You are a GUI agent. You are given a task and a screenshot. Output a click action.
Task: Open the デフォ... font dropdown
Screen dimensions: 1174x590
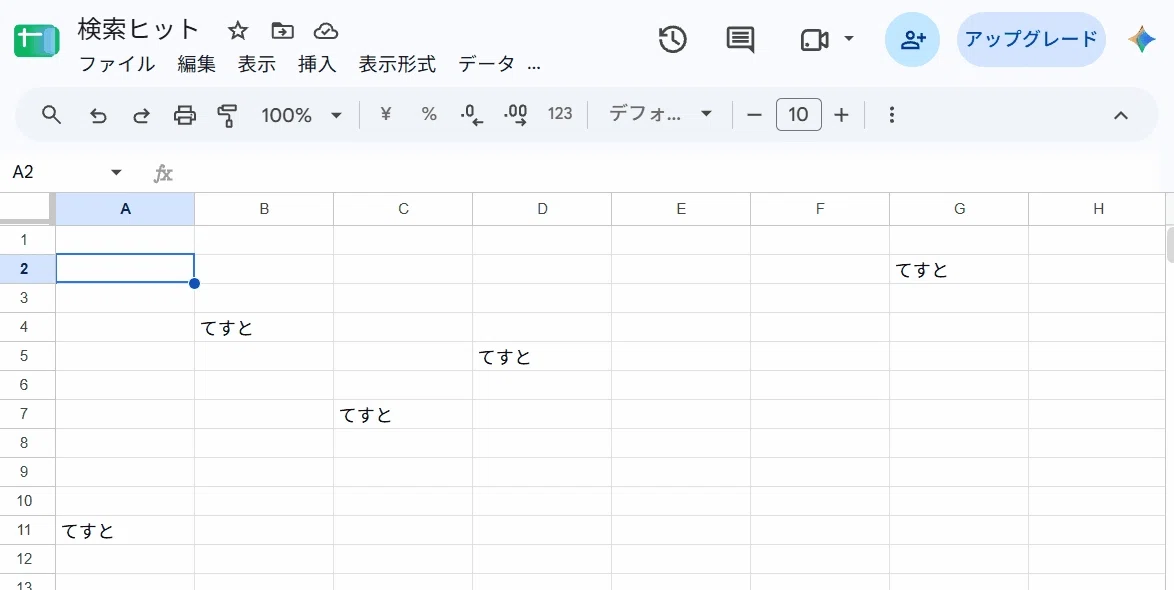coord(660,115)
